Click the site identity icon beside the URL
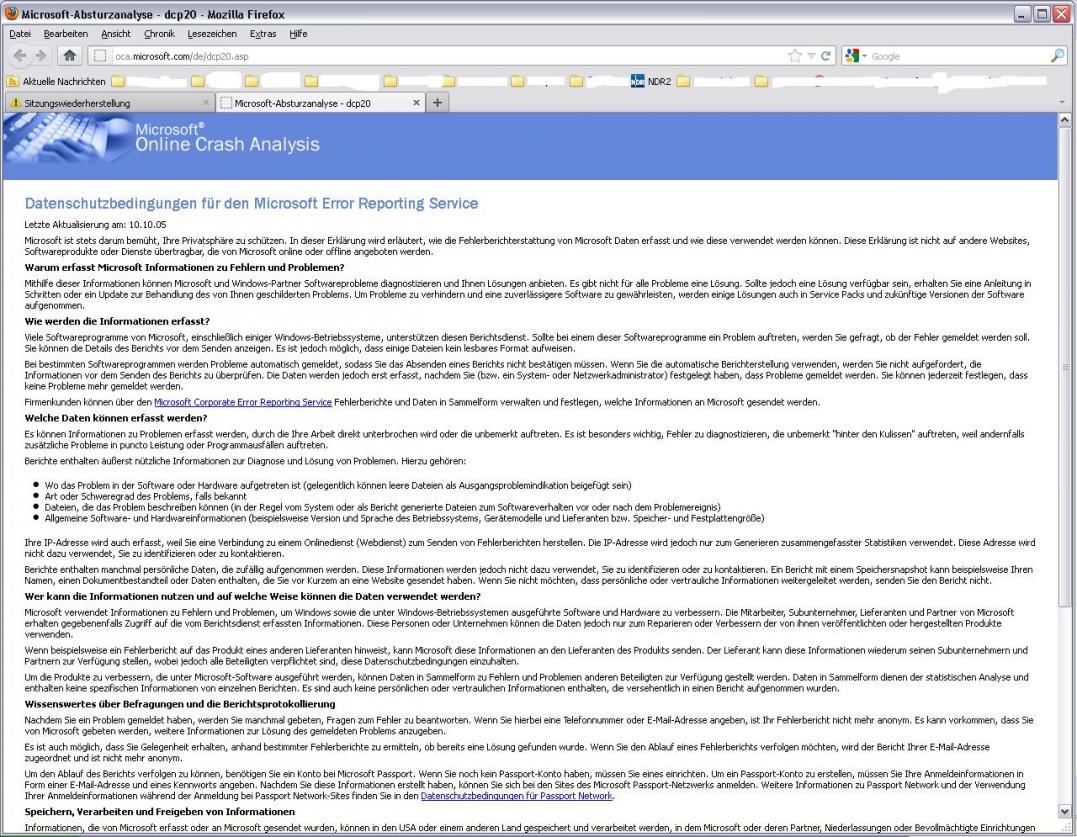The width and height of the screenshot is (1077, 837). [100, 56]
